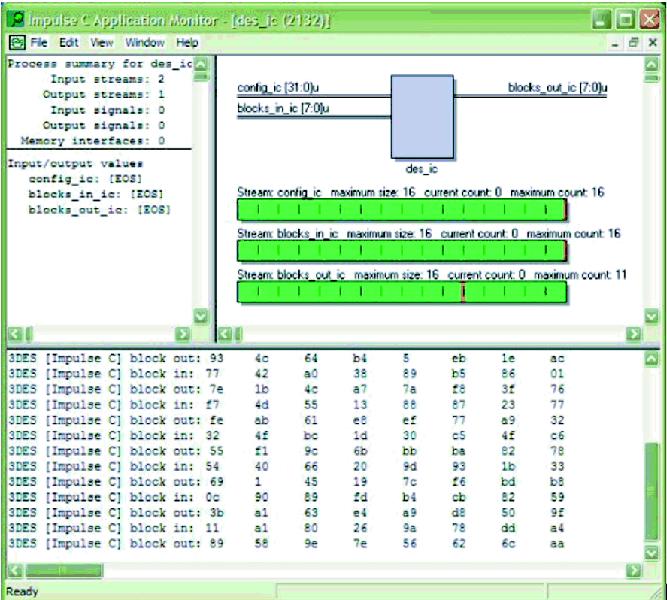
Task: Click the blocks_in_ic stream buffer bar
Action: (x=401, y=251)
